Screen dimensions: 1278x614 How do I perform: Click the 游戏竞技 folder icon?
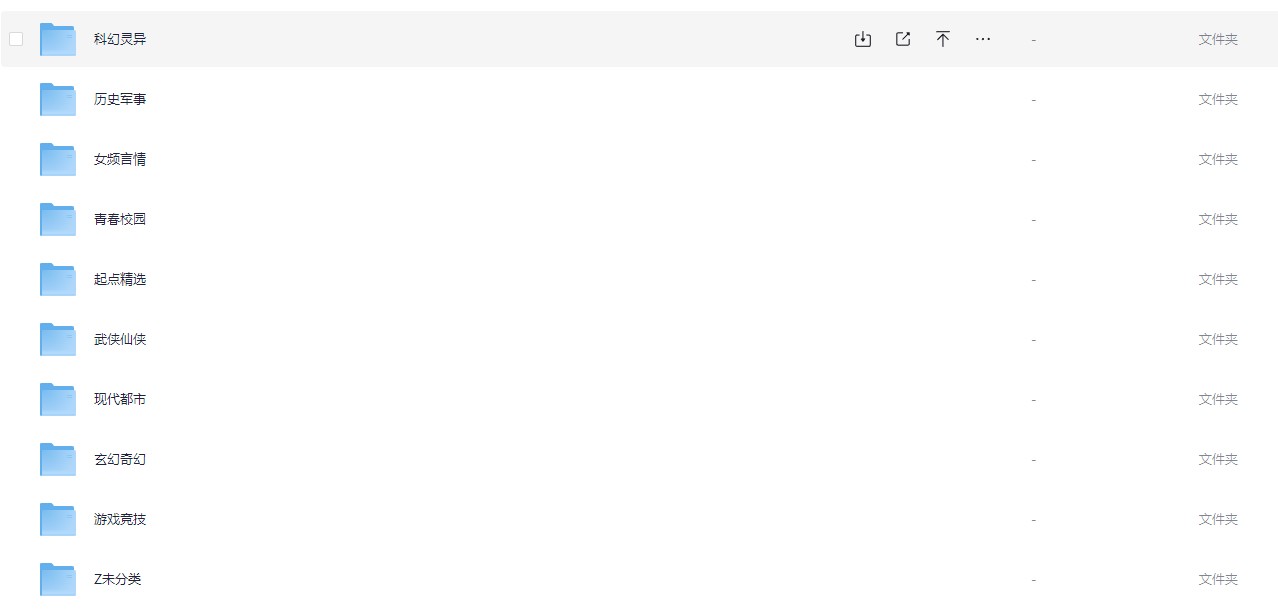pyautogui.click(x=58, y=519)
